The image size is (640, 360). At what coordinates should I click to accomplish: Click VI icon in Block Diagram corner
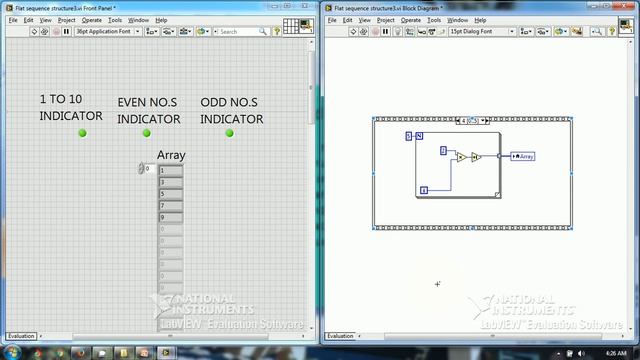click(x=626, y=26)
